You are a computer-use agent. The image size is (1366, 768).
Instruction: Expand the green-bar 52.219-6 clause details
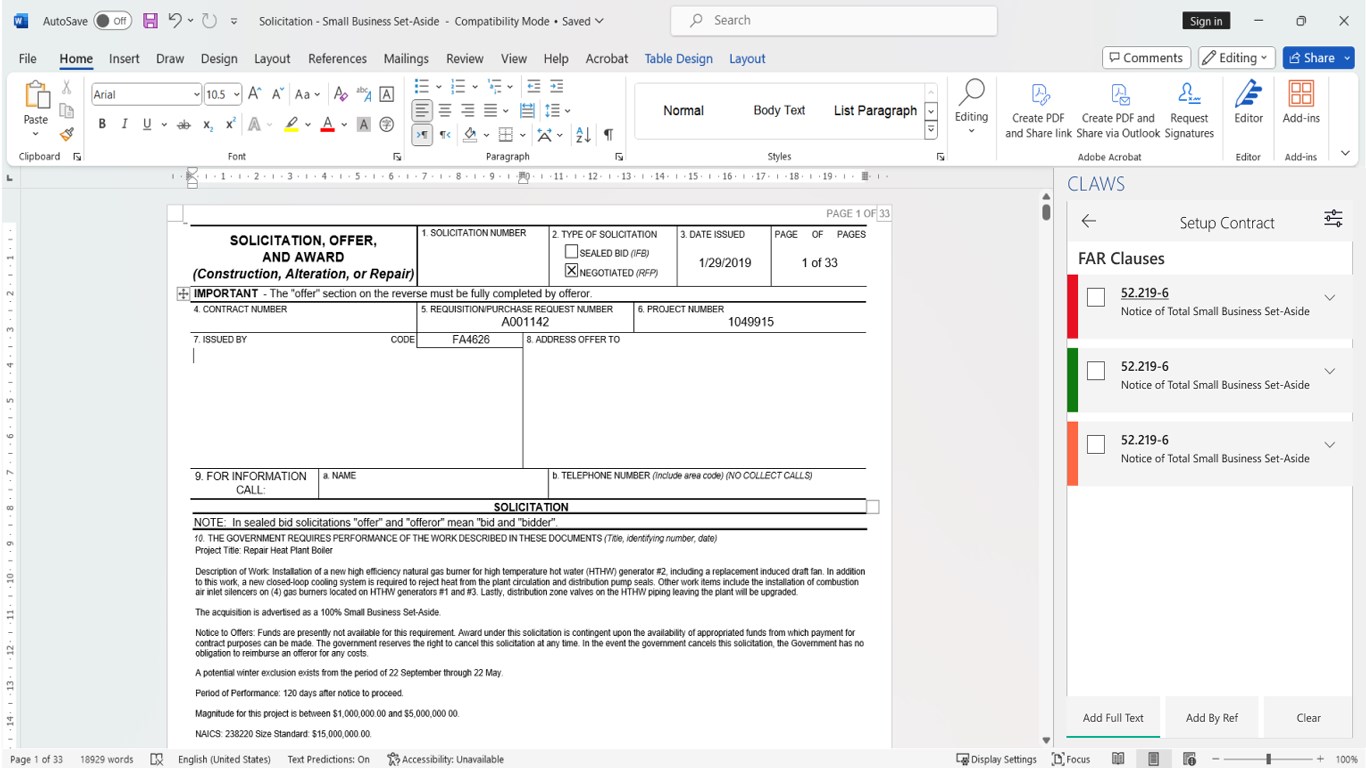[1330, 371]
